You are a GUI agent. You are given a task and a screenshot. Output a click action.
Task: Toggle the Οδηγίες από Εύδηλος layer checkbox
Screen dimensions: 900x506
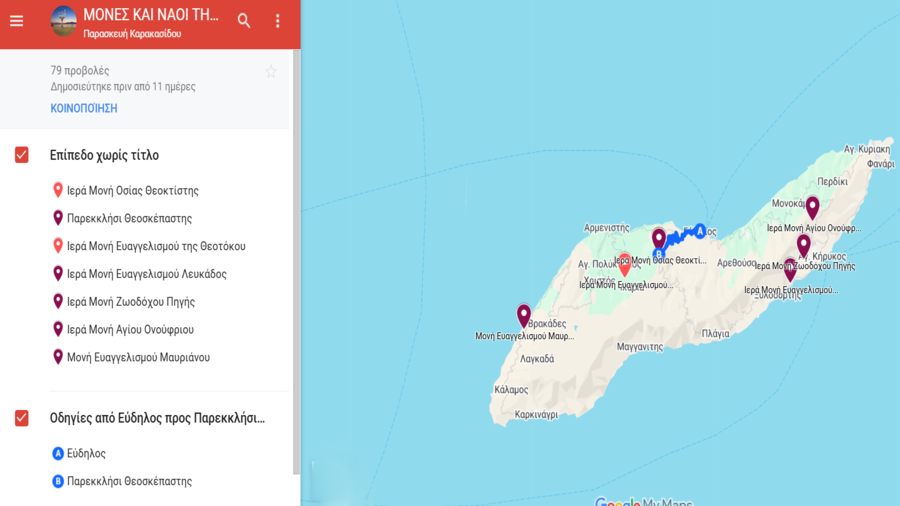coord(22,418)
